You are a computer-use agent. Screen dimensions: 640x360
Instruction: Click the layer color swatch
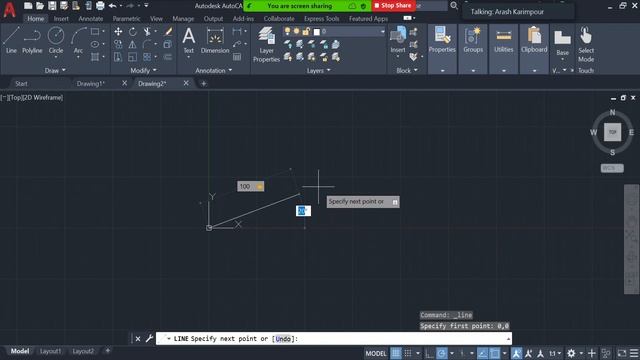pyautogui.click(x=316, y=31)
